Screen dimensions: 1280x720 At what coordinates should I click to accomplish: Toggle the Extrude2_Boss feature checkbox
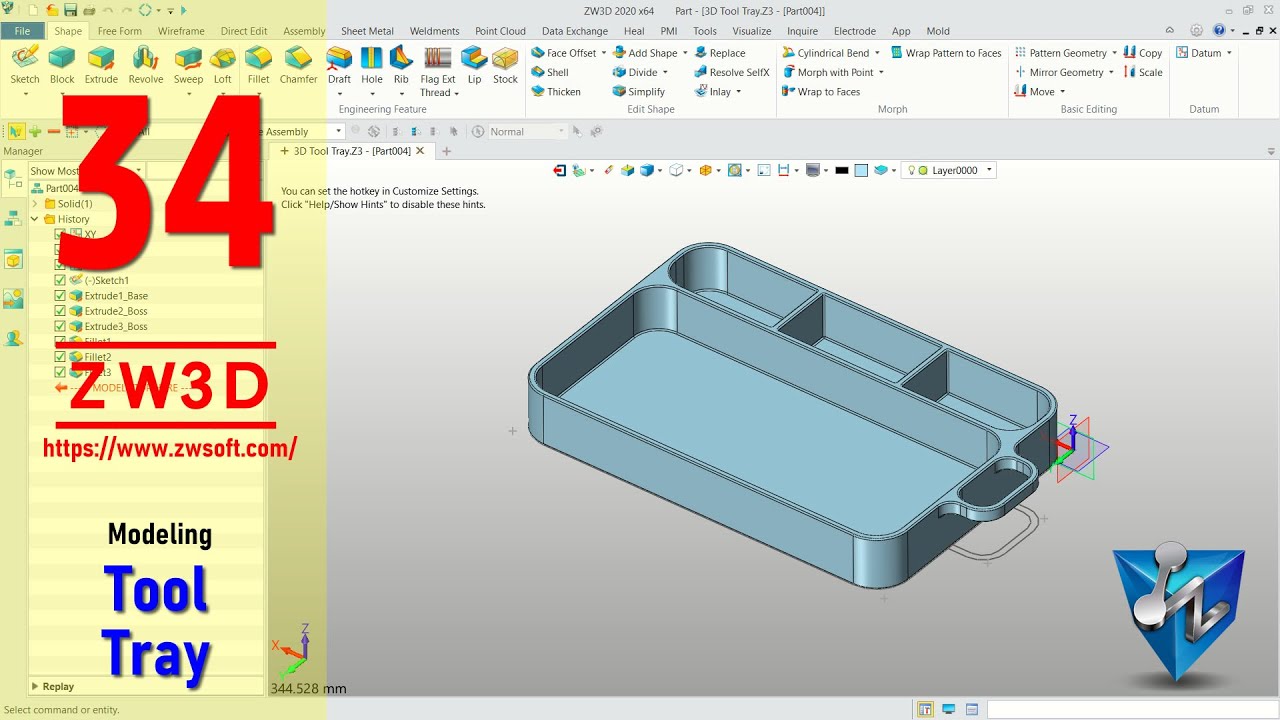(x=60, y=311)
